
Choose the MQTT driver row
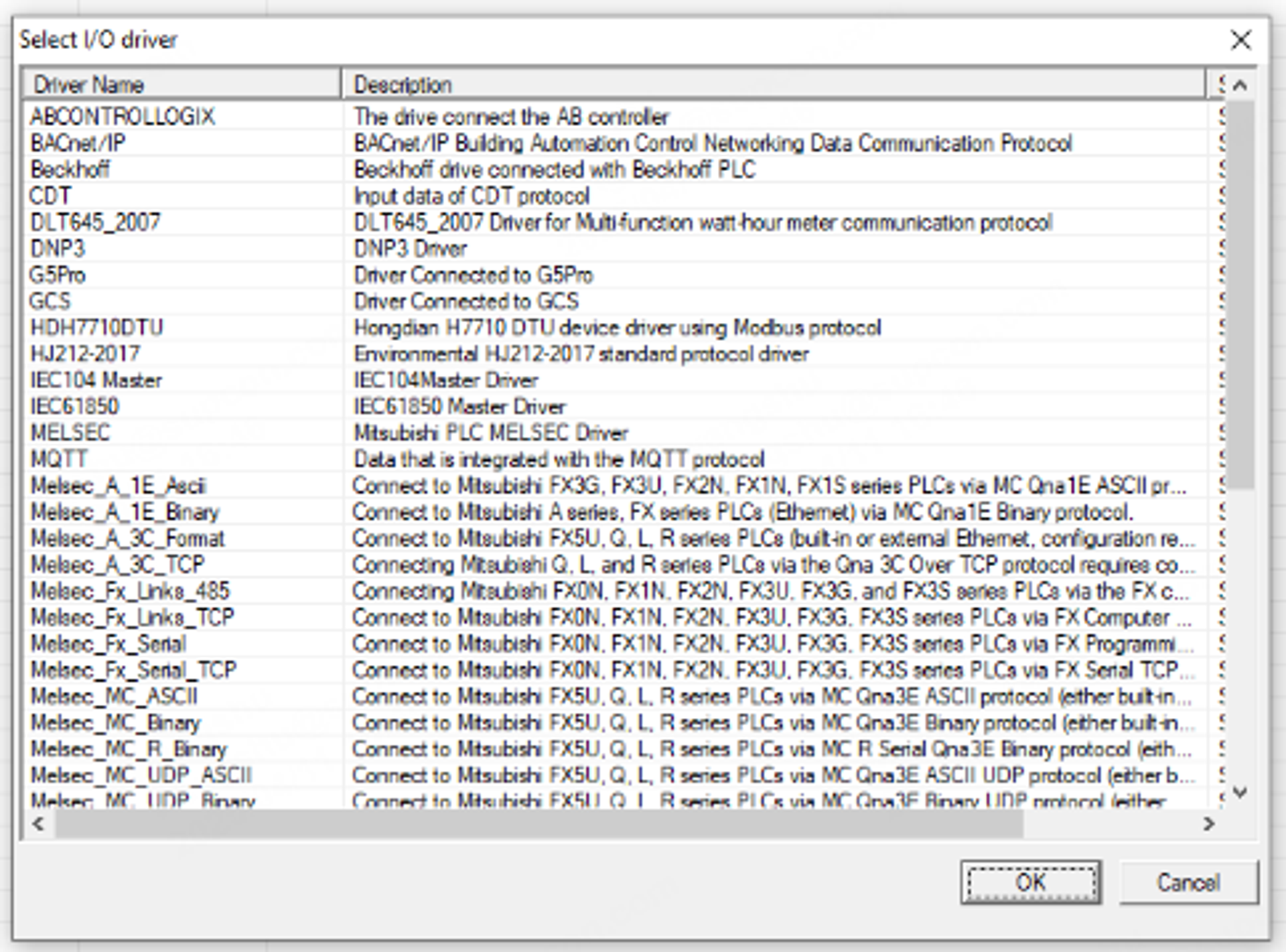click(x=59, y=460)
